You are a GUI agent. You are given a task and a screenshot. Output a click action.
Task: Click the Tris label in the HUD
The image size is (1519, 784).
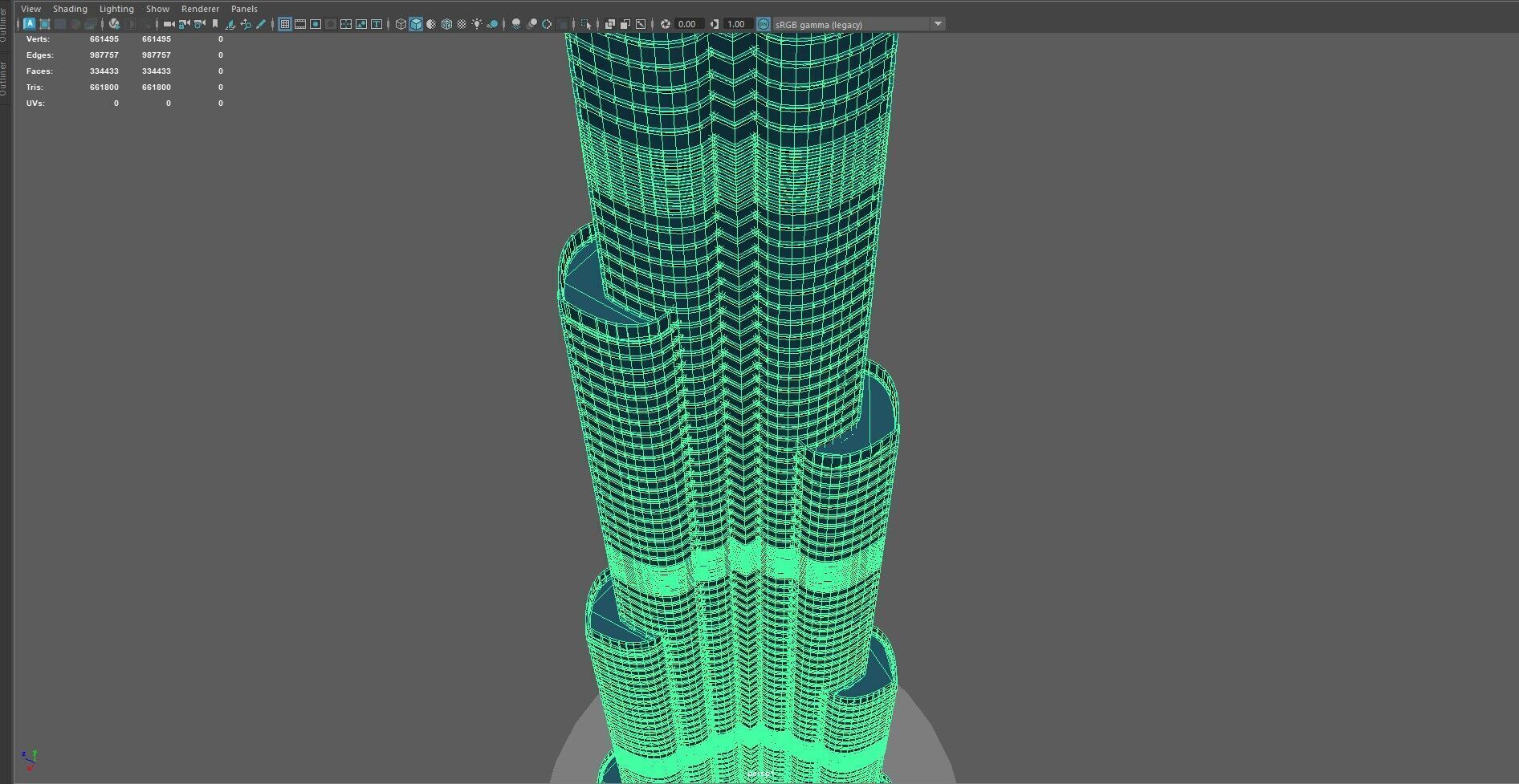(35, 87)
